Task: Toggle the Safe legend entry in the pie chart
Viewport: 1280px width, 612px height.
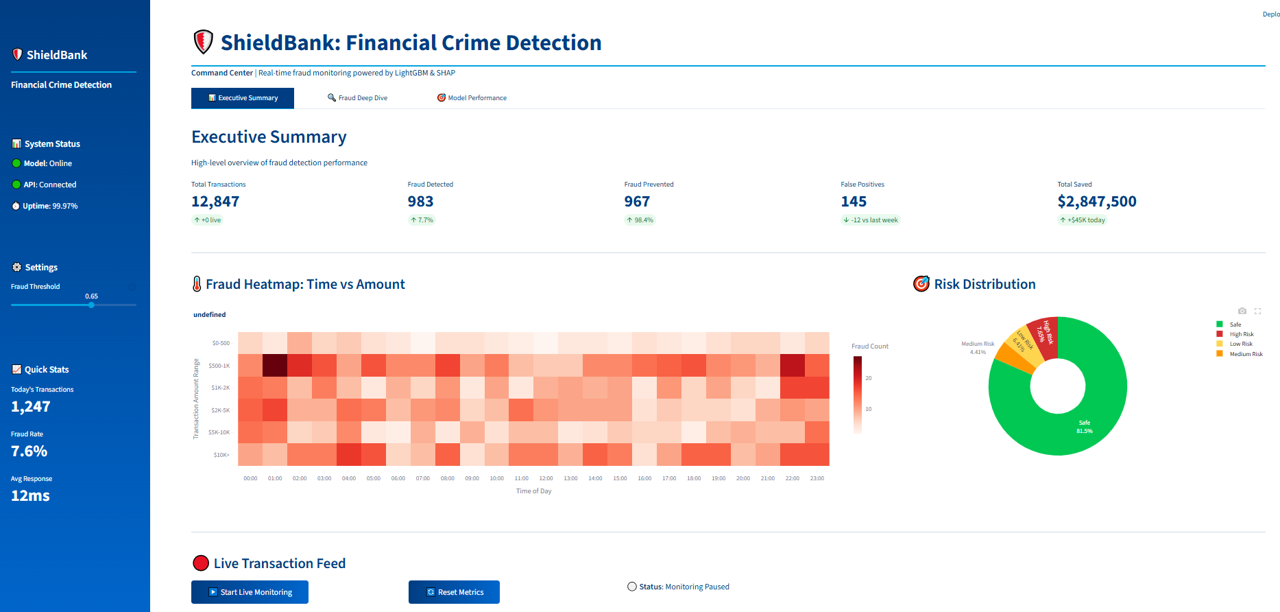Action: point(1229,324)
